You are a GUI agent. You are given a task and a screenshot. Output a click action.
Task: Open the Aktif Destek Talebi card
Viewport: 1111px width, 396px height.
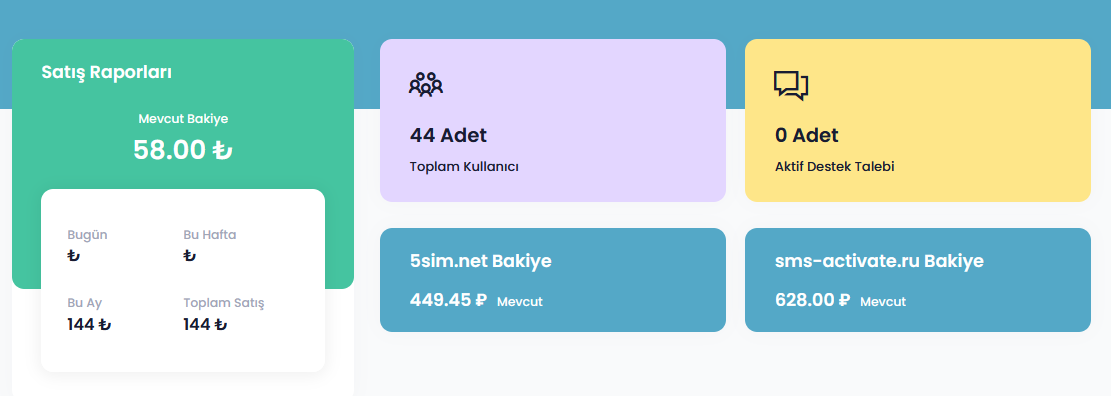918,120
